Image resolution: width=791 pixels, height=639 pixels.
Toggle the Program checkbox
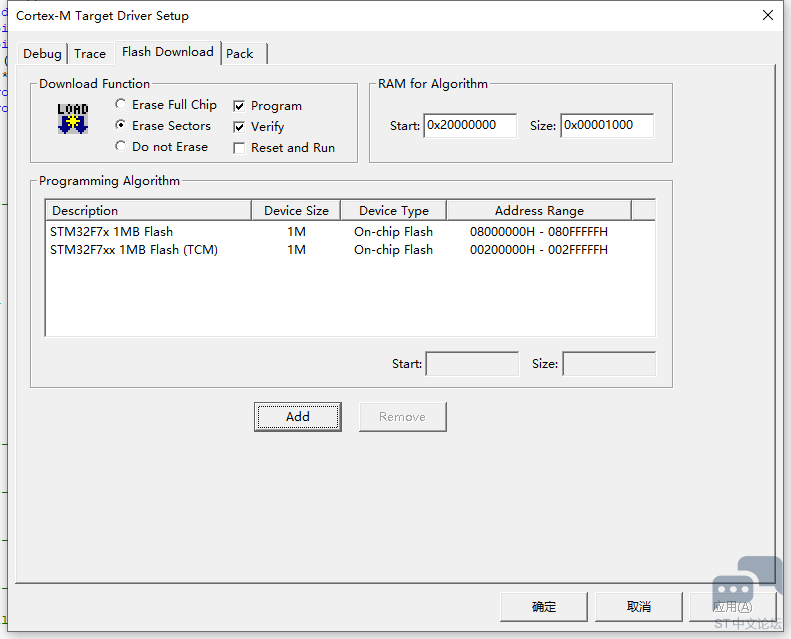pos(239,106)
